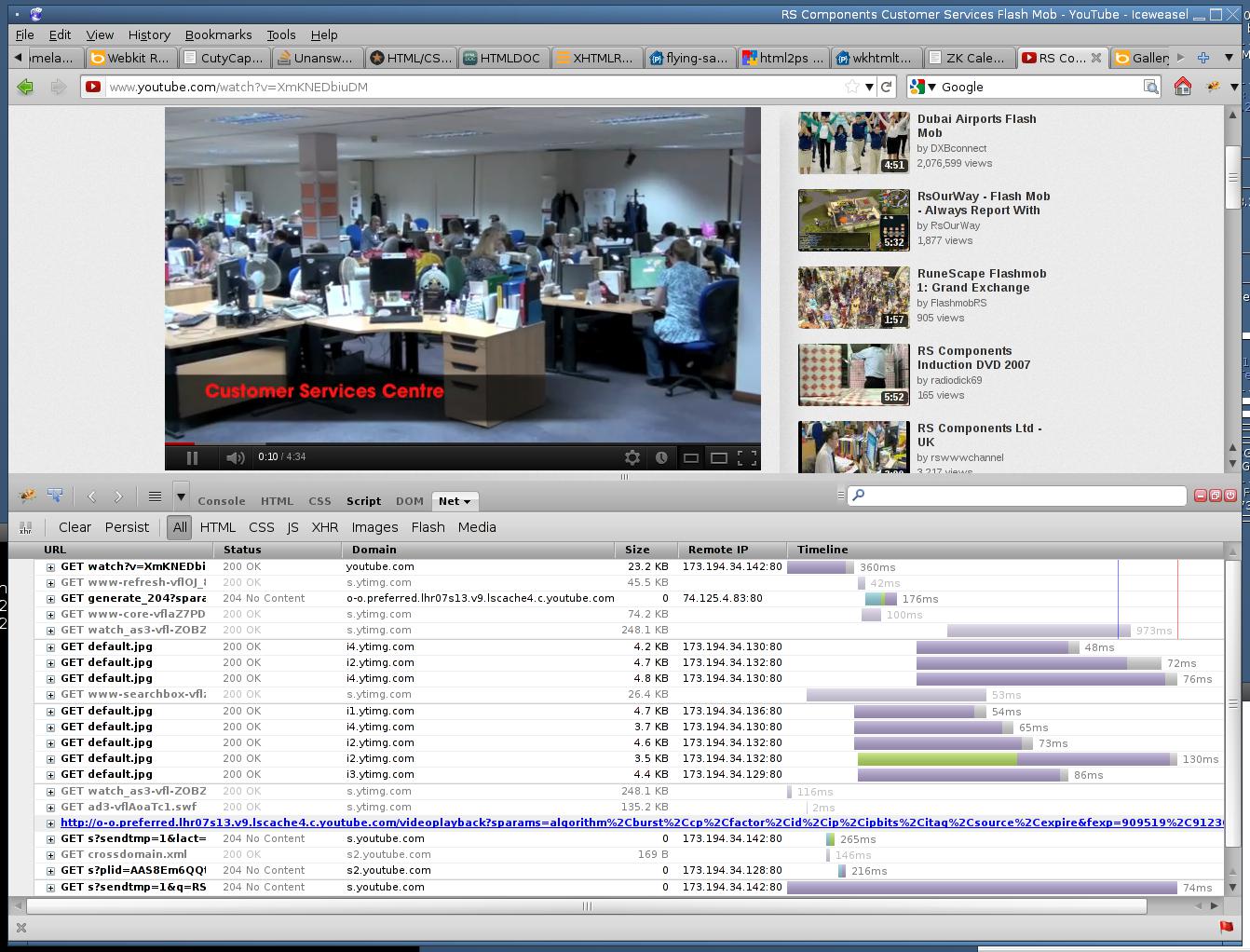Mute the video volume speaker icon

tap(235, 457)
